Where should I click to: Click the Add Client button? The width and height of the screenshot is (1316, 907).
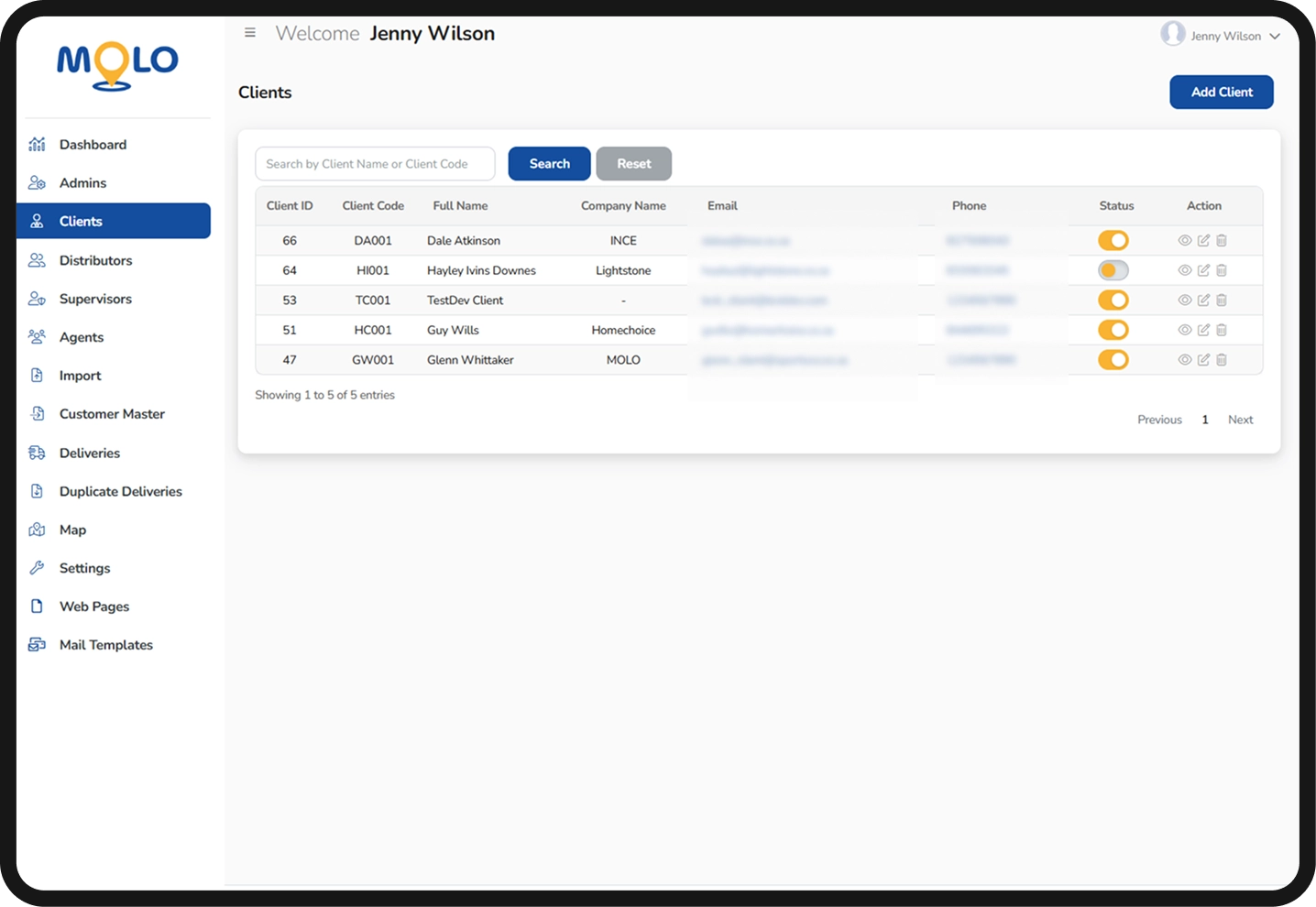coord(1222,93)
